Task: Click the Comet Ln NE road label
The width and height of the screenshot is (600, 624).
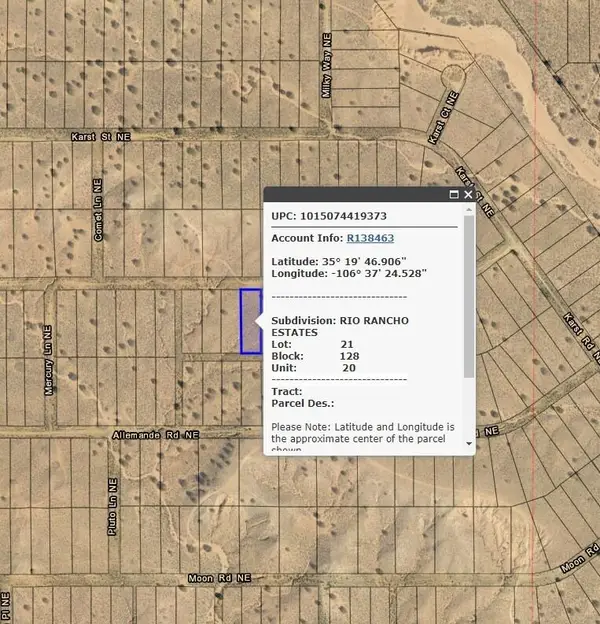Action: 98,210
